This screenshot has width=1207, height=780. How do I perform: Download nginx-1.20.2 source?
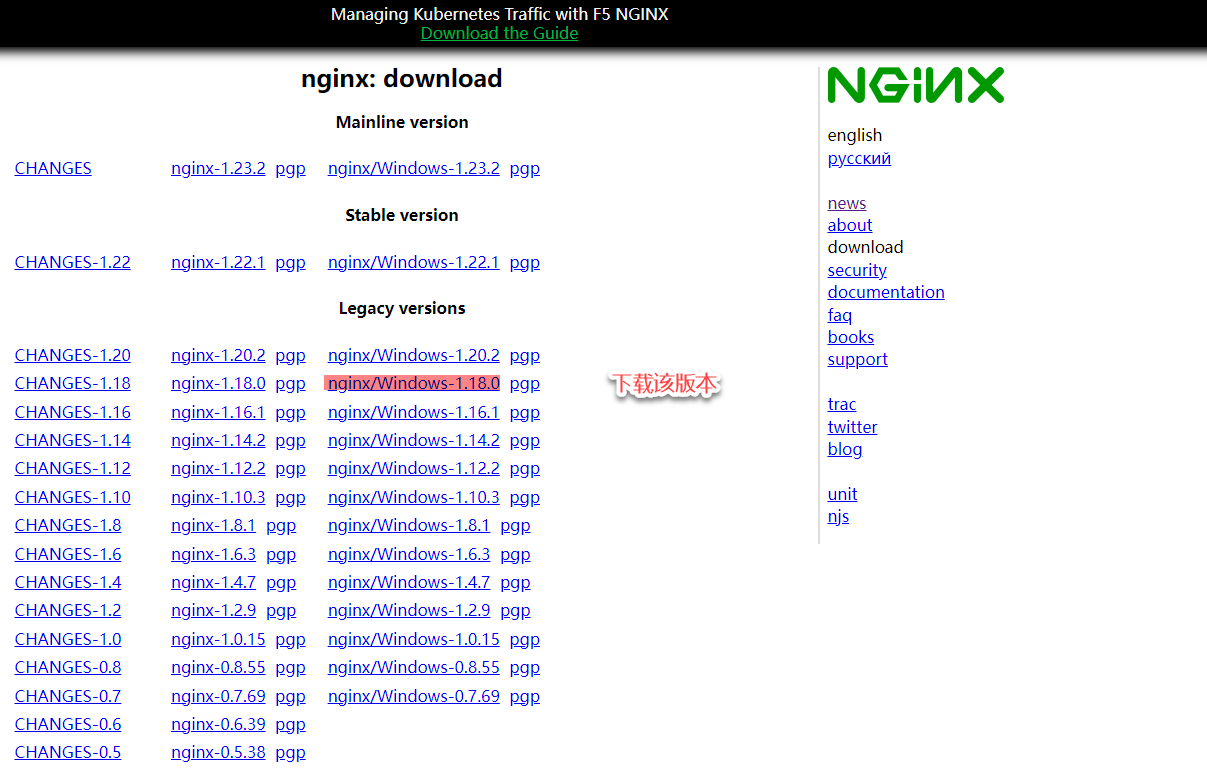coord(218,355)
